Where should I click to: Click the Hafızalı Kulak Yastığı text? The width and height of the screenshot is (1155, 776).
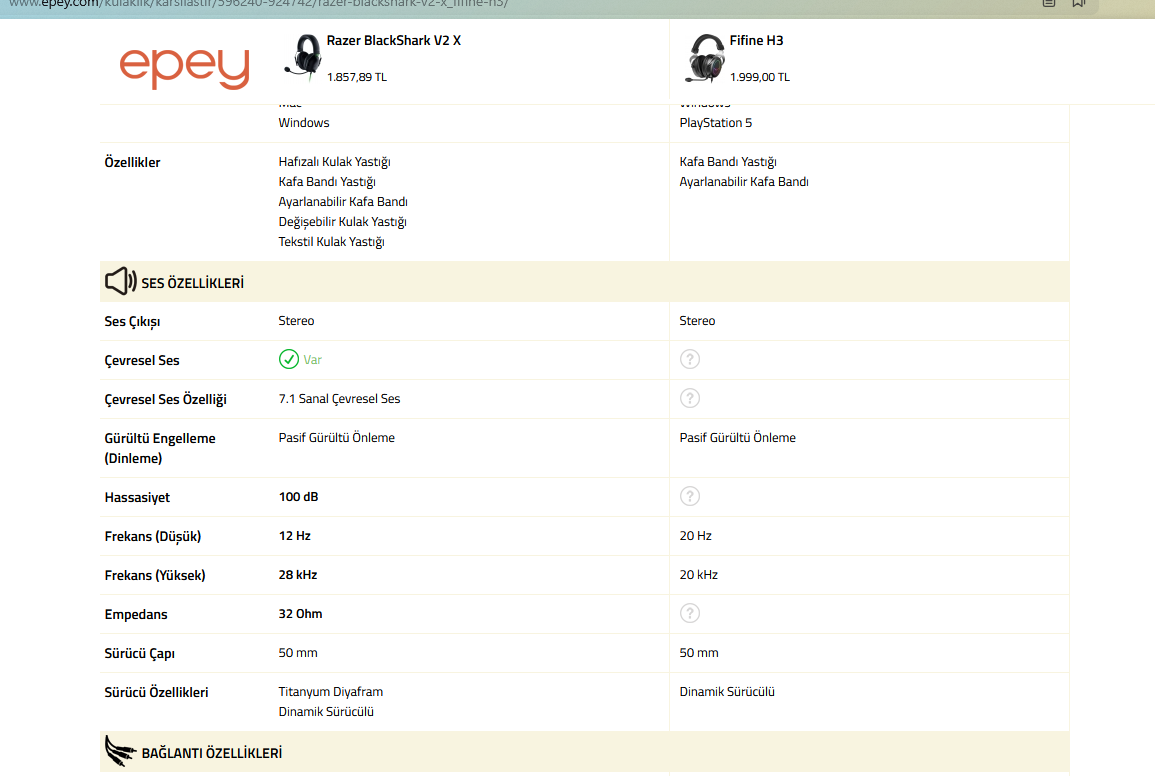[x=334, y=162]
